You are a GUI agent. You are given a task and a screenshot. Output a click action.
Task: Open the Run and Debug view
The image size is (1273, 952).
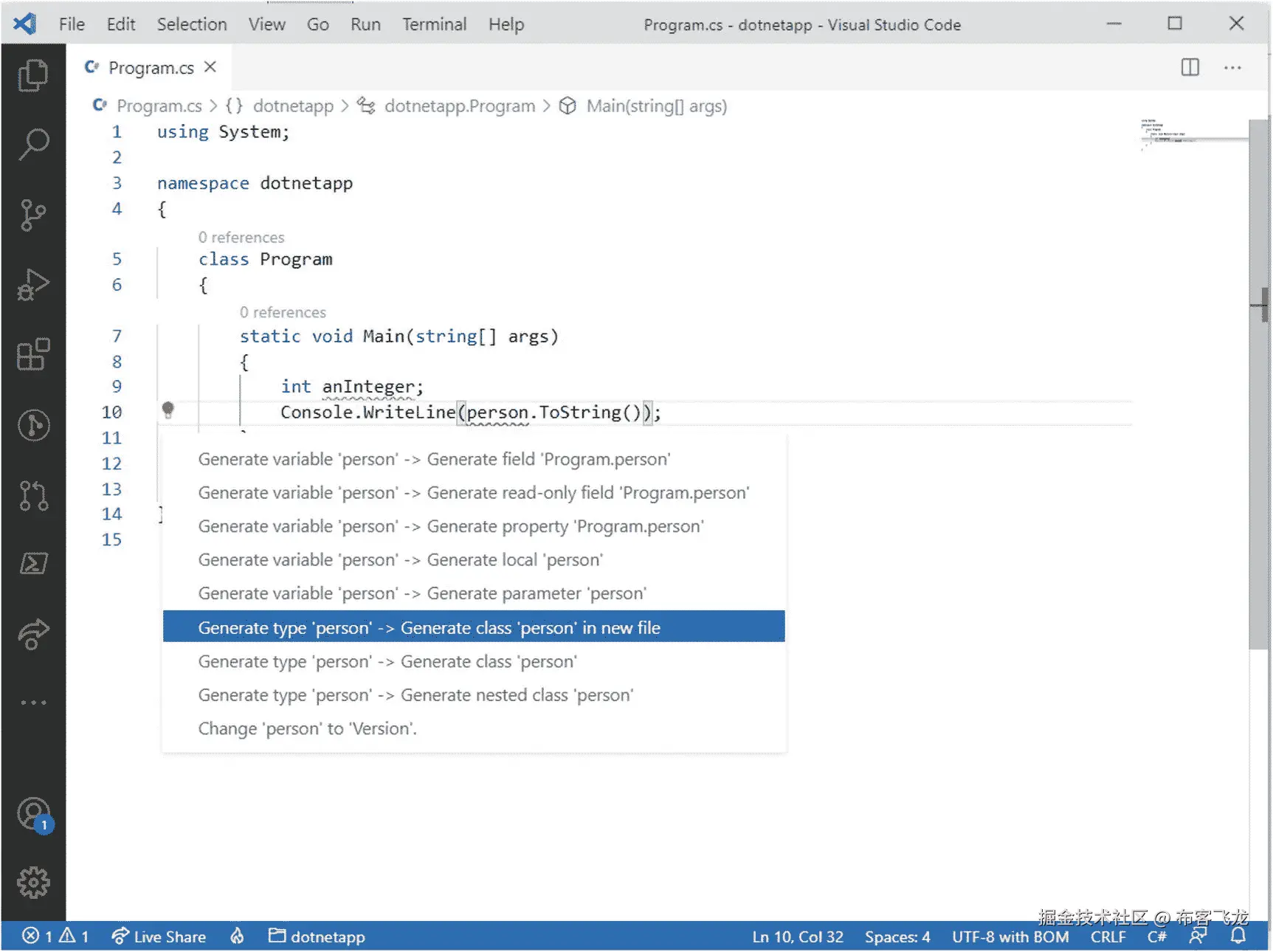33,284
